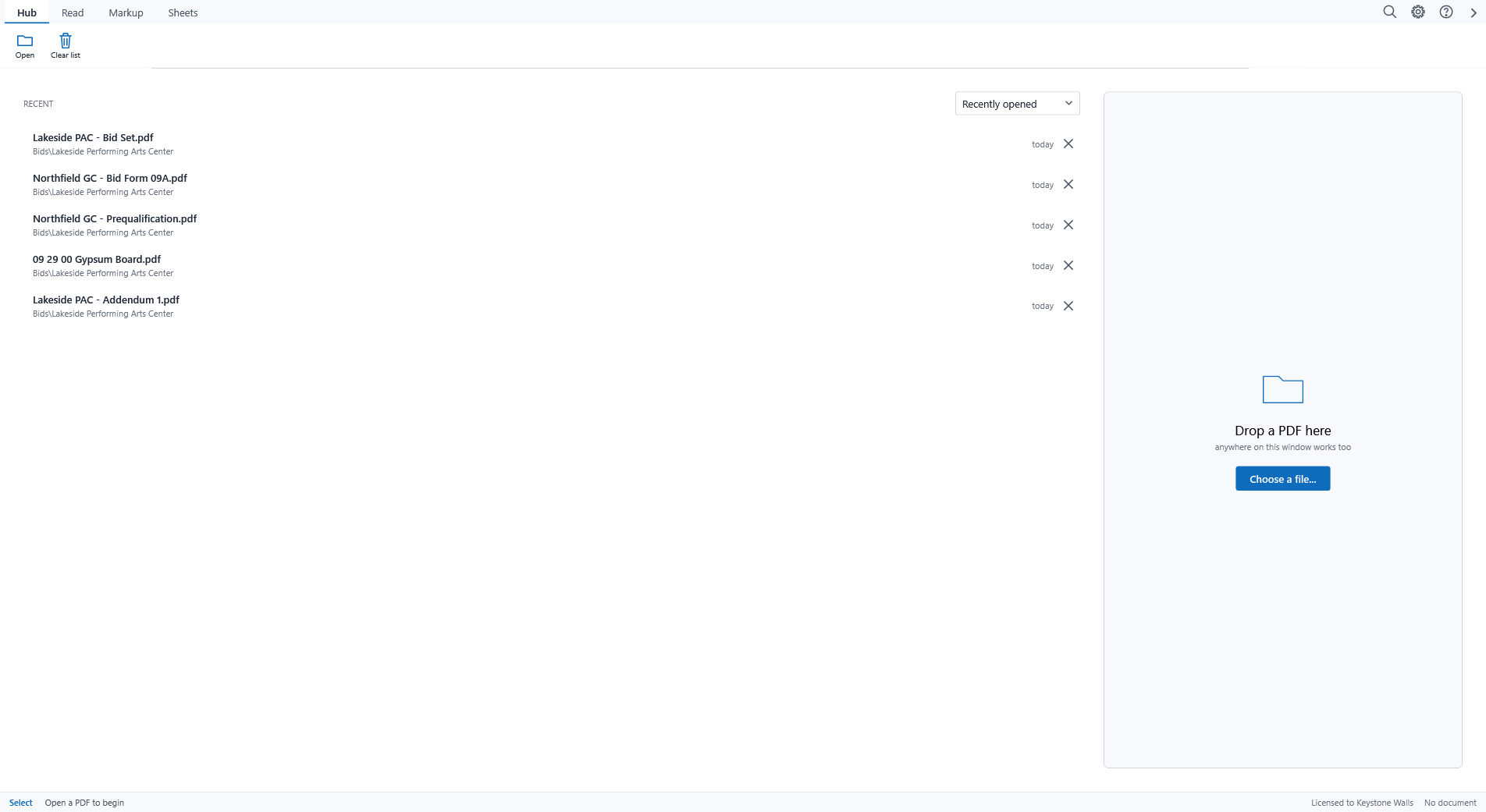Click the right chevron at top-right corner
This screenshot has width=1486, height=812.
[1474, 12]
